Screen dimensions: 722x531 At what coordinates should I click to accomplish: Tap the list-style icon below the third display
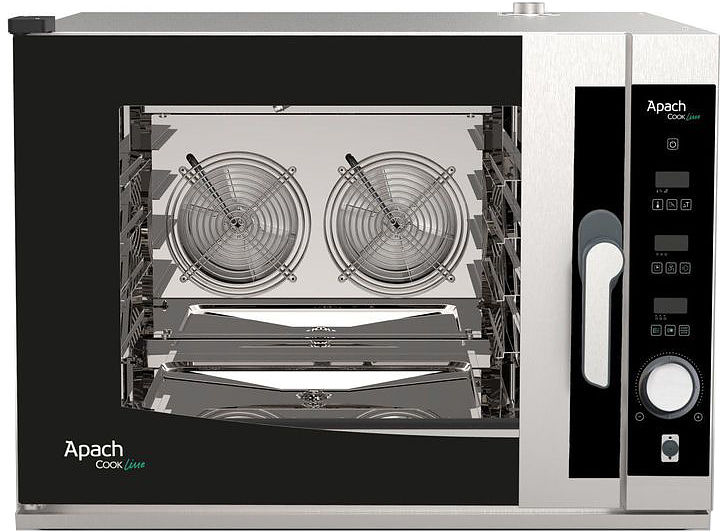(x=684, y=330)
